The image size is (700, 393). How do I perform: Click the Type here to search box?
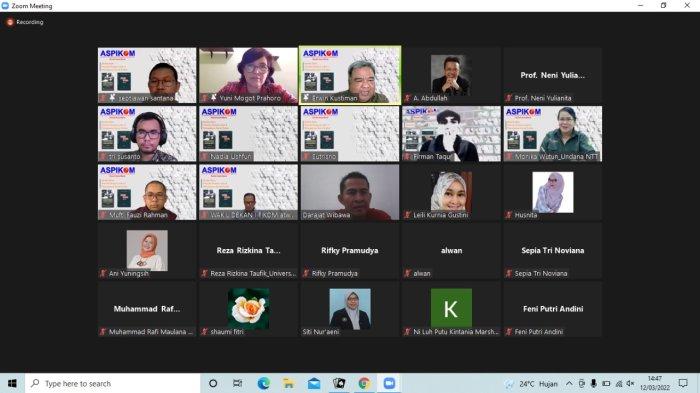[x=112, y=383]
